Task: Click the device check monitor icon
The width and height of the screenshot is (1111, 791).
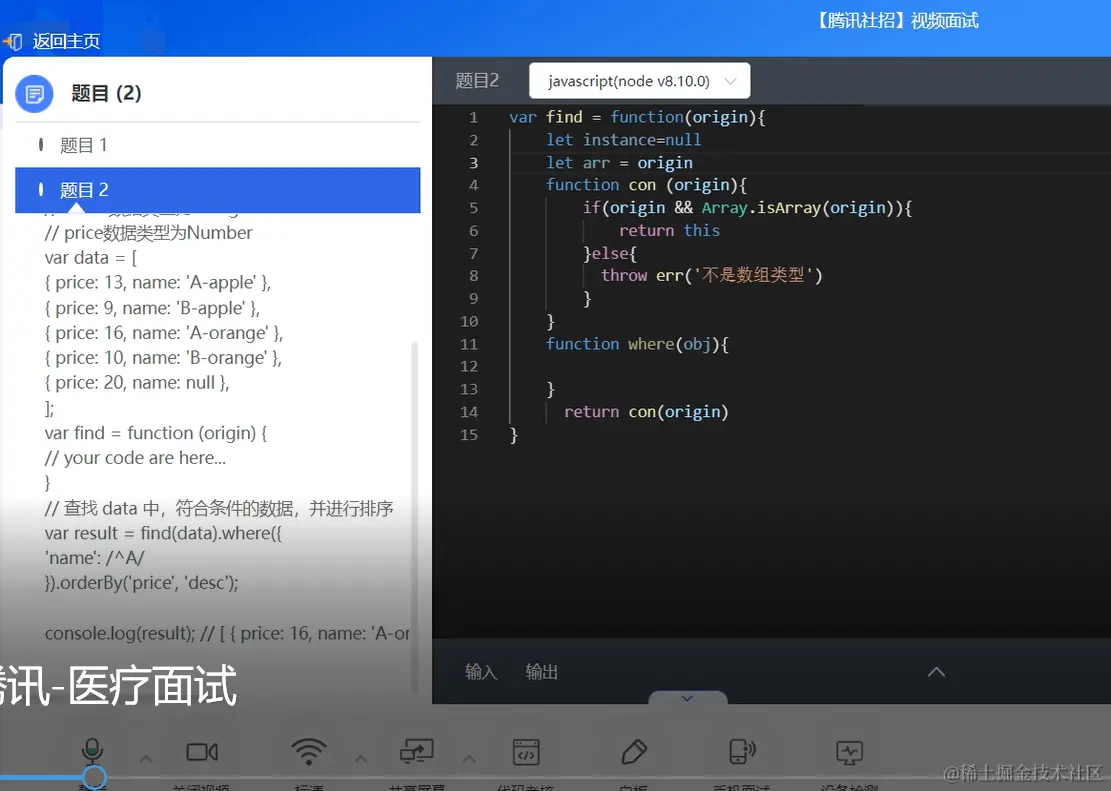Action: tap(850, 752)
